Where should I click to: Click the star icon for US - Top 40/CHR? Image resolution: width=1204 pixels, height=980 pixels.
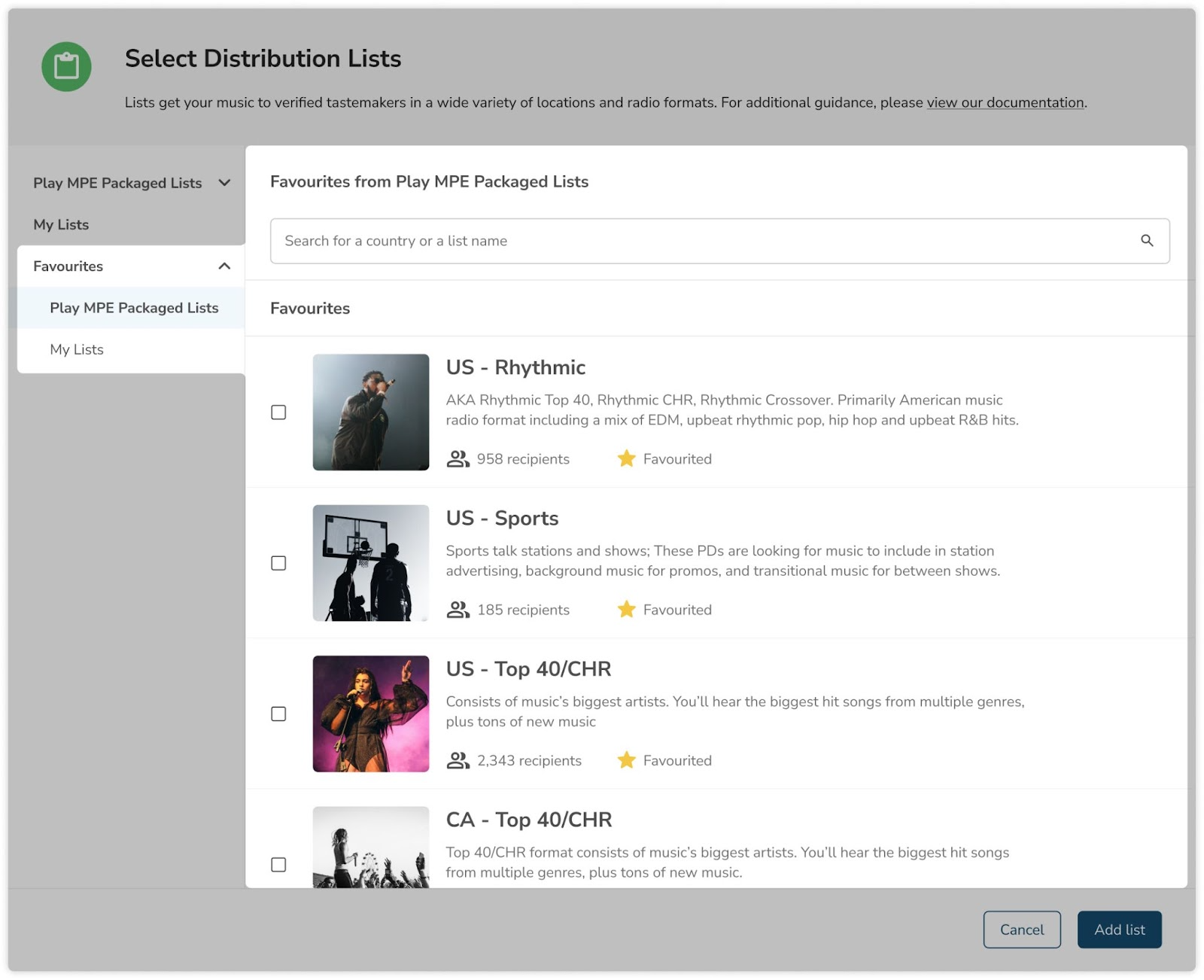coord(626,760)
